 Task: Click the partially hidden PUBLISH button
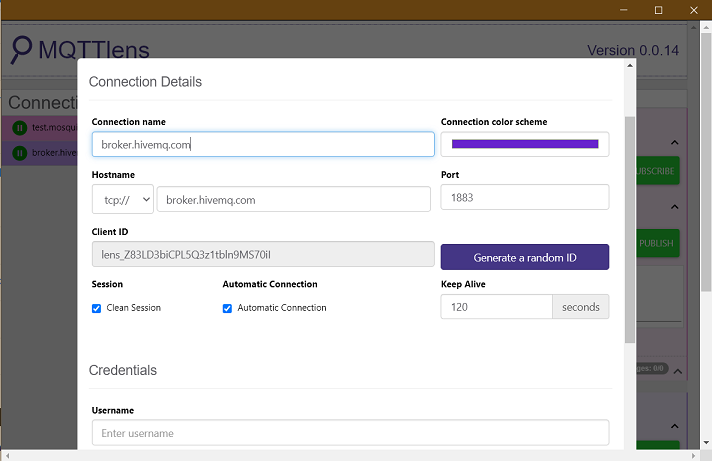(658, 243)
